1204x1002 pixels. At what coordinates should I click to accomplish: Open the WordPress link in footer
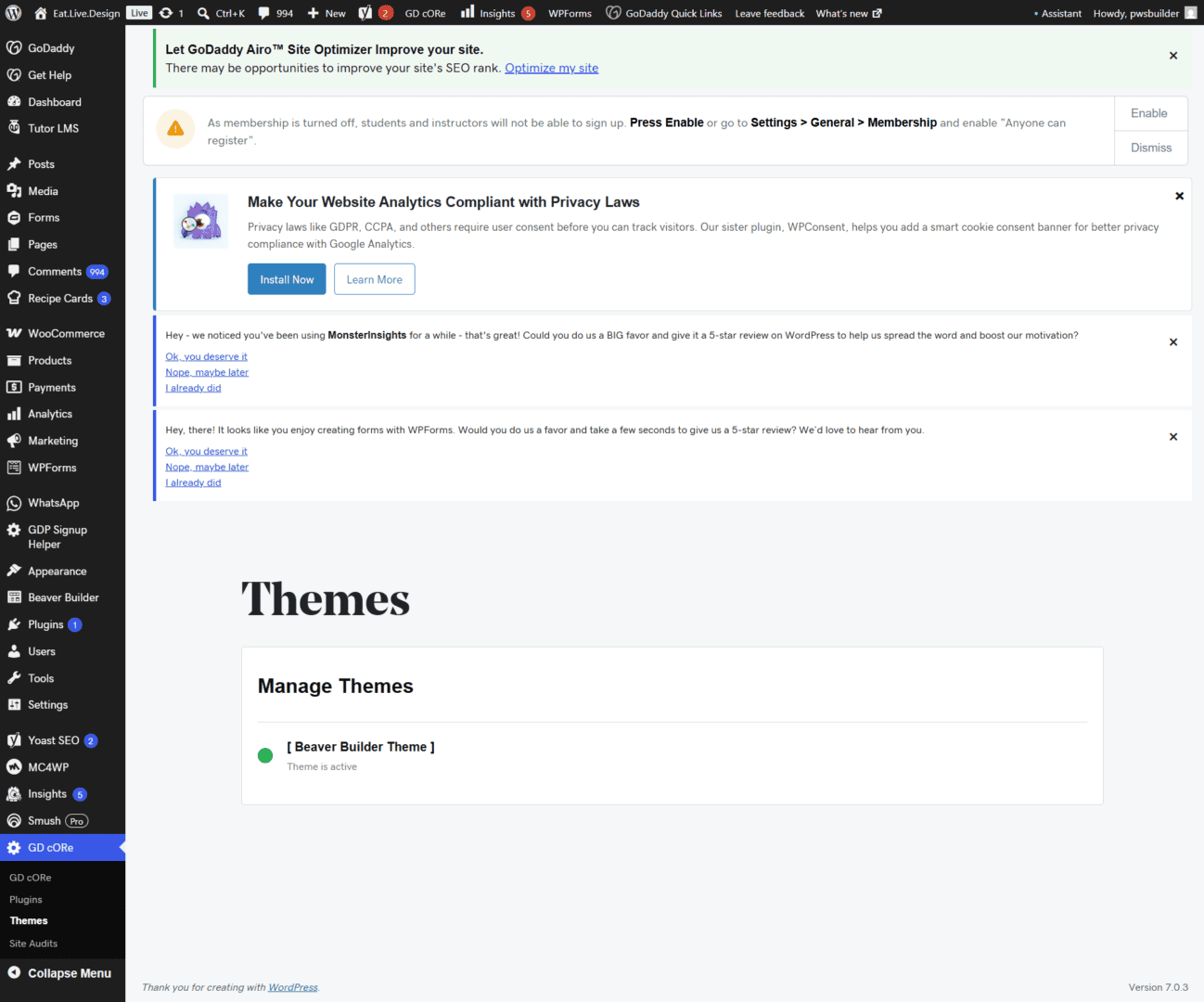click(x=293, y=987)
